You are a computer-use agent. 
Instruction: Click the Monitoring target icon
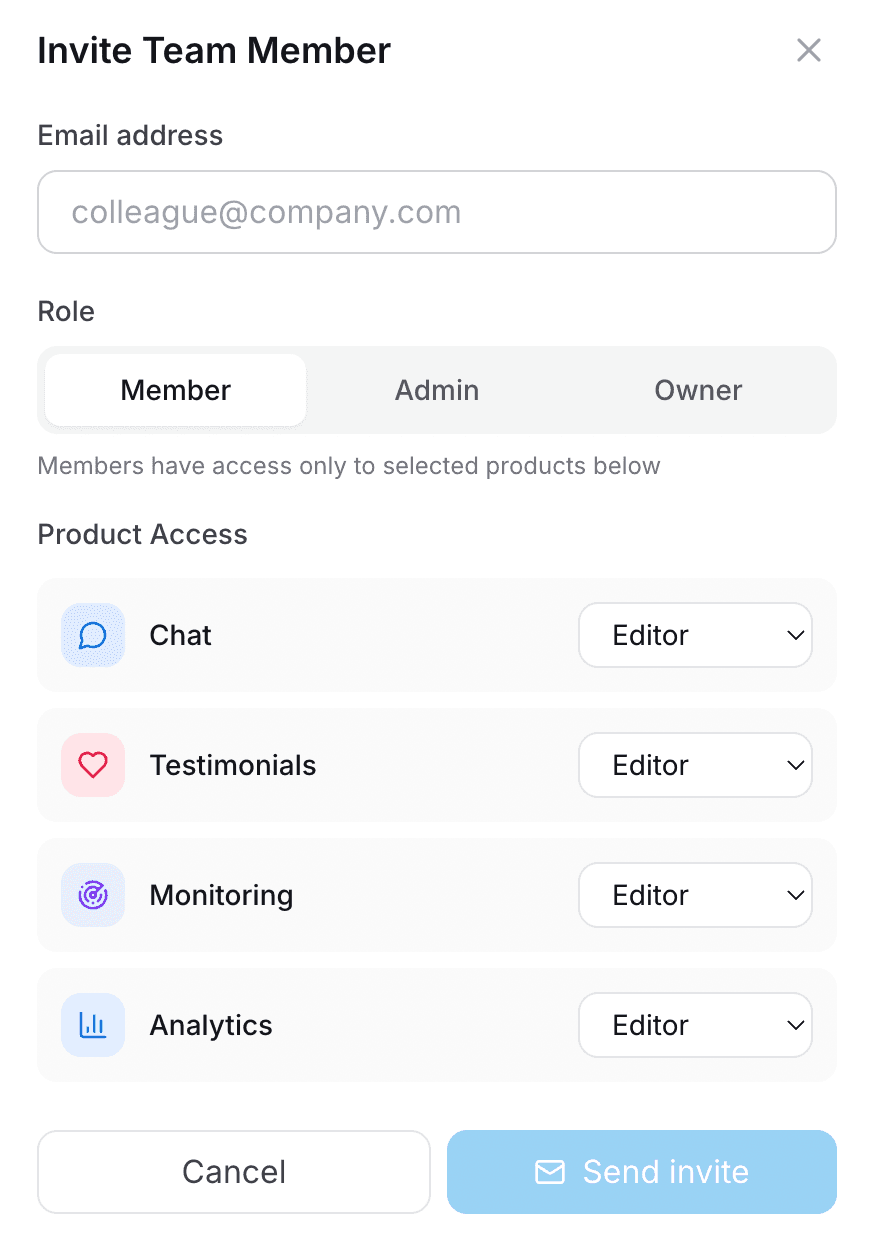(x=92, y=895)
